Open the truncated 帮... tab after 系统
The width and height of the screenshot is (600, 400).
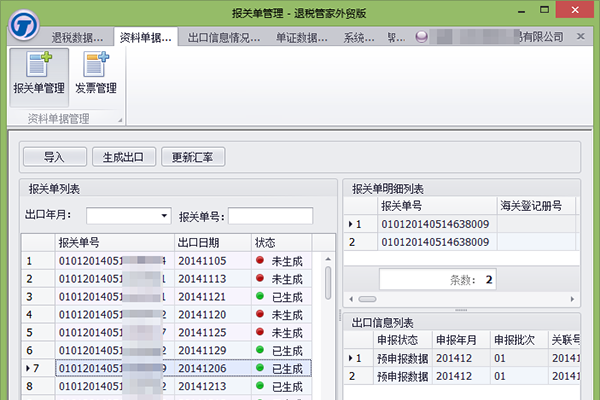pos(396,38)
